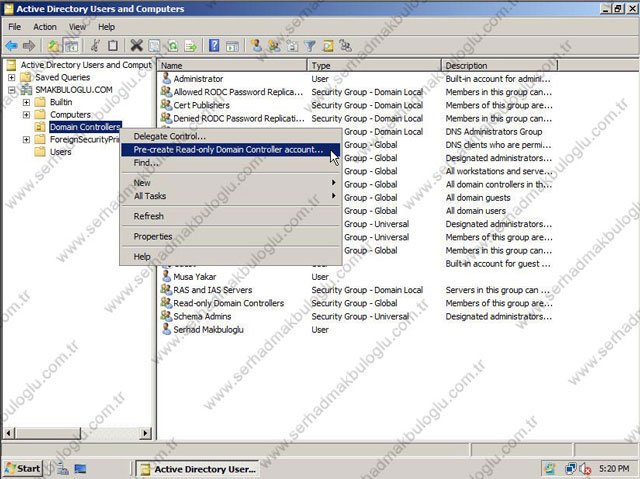640x479 pixels.
Task: Expand the Builtin container
Action: (x=26, y=102)
